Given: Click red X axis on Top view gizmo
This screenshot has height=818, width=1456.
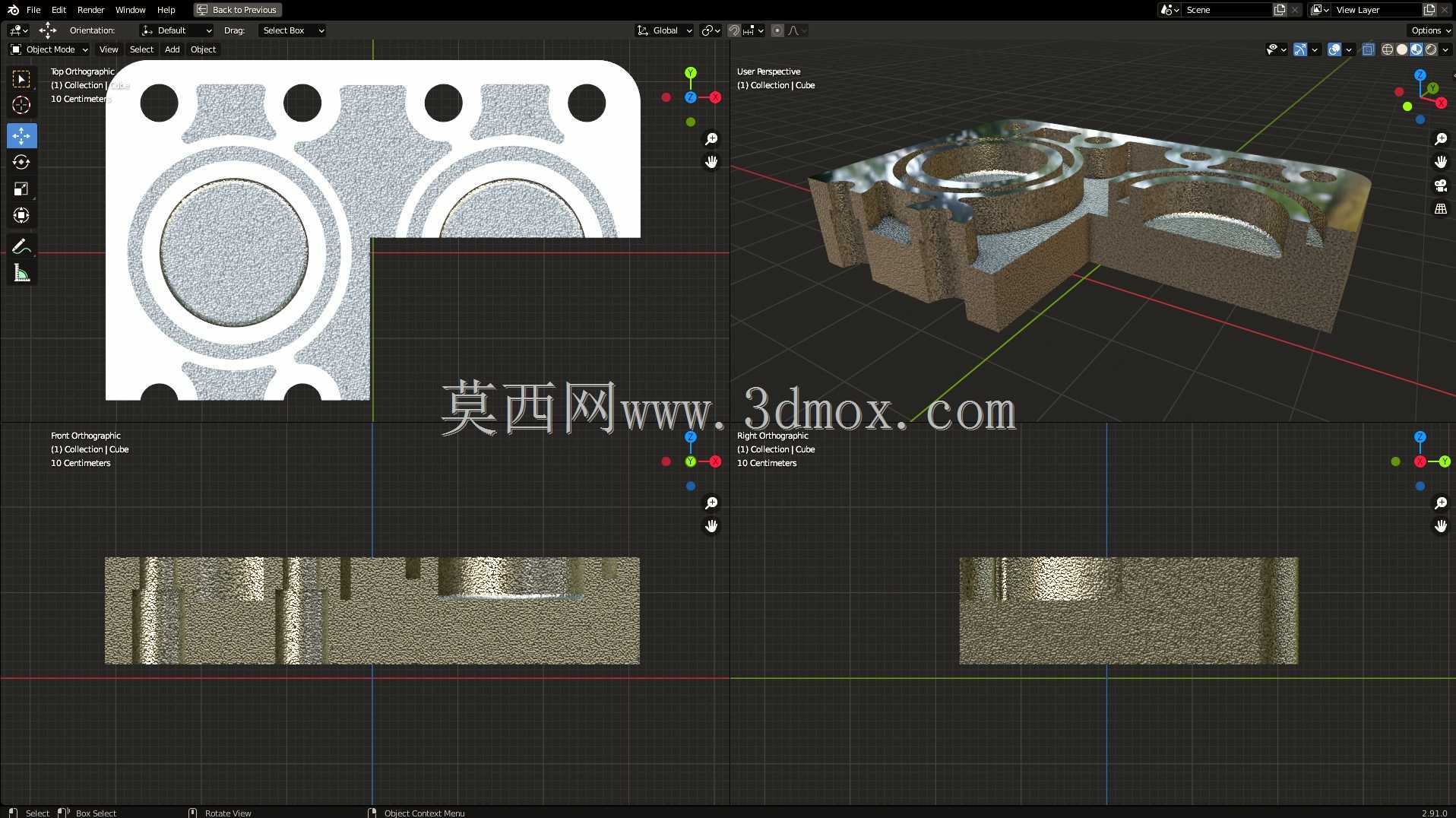Looking at the screenshot, I should tap(715, 97).
